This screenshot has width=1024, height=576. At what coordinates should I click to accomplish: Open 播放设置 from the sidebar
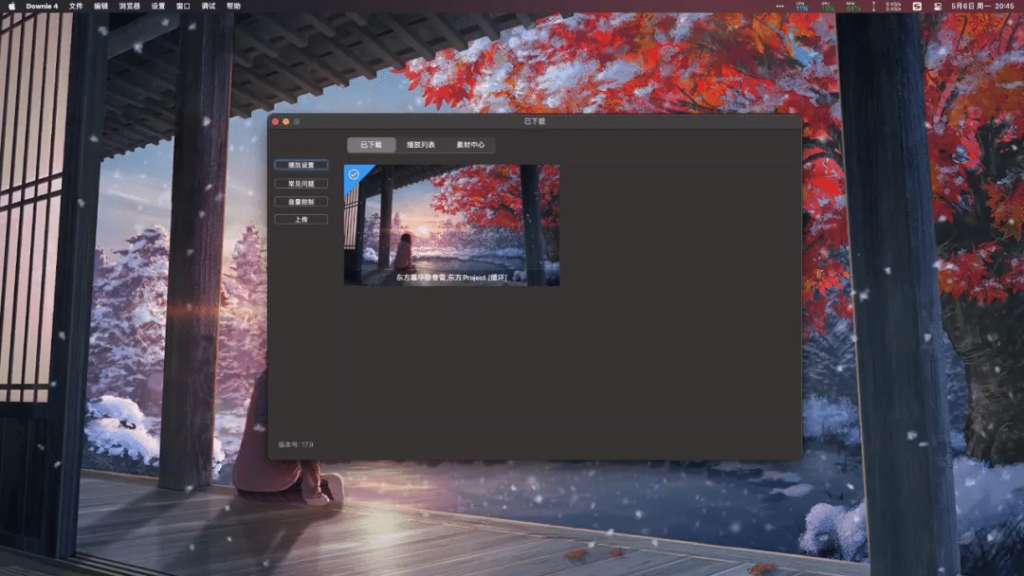point(300,163)
